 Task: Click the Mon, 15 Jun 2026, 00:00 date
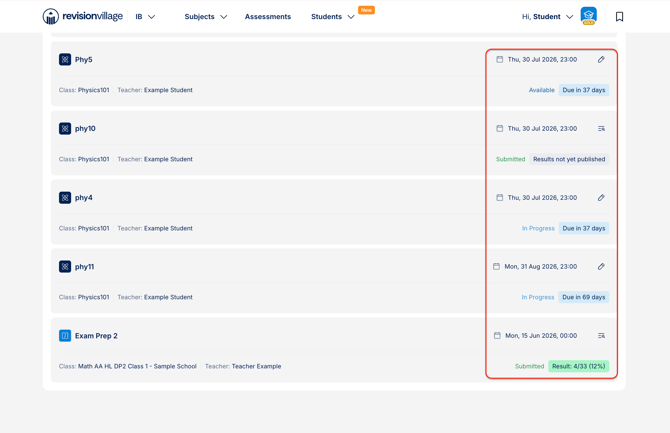[x=541, y=336]
